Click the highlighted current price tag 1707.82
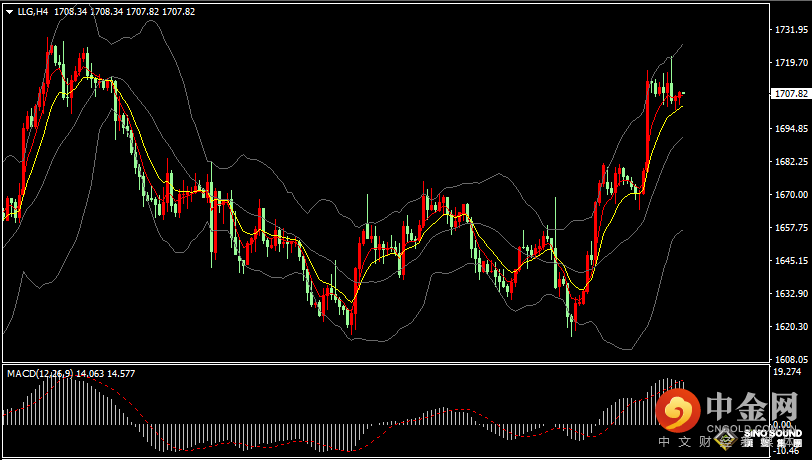812x460 pixels. 791,94
